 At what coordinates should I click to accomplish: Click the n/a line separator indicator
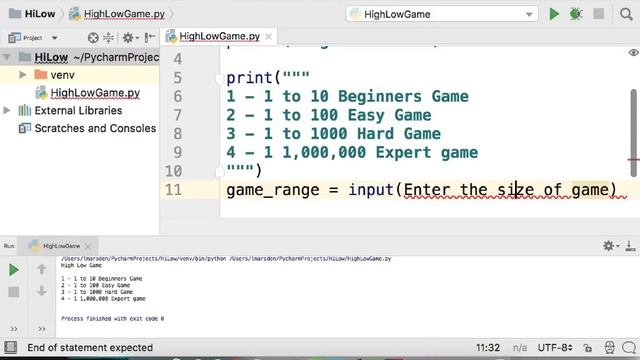520,348
